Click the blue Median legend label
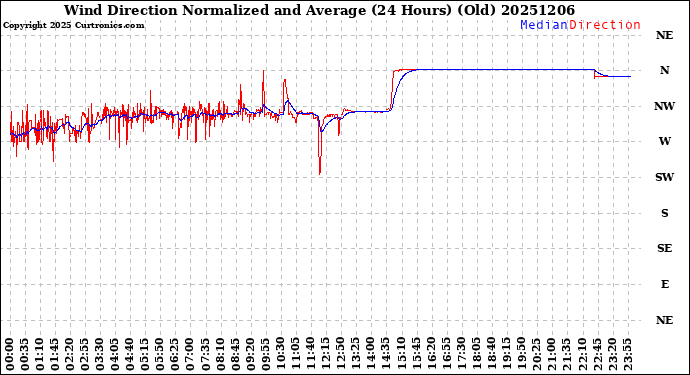Viewport: 690px width, 375px height. pos(544,25)
